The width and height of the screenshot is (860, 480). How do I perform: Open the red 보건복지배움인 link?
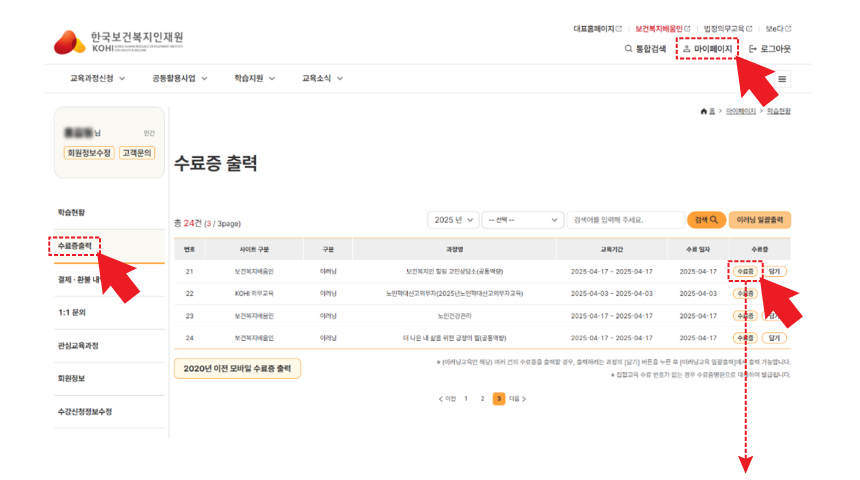point(663,29)
